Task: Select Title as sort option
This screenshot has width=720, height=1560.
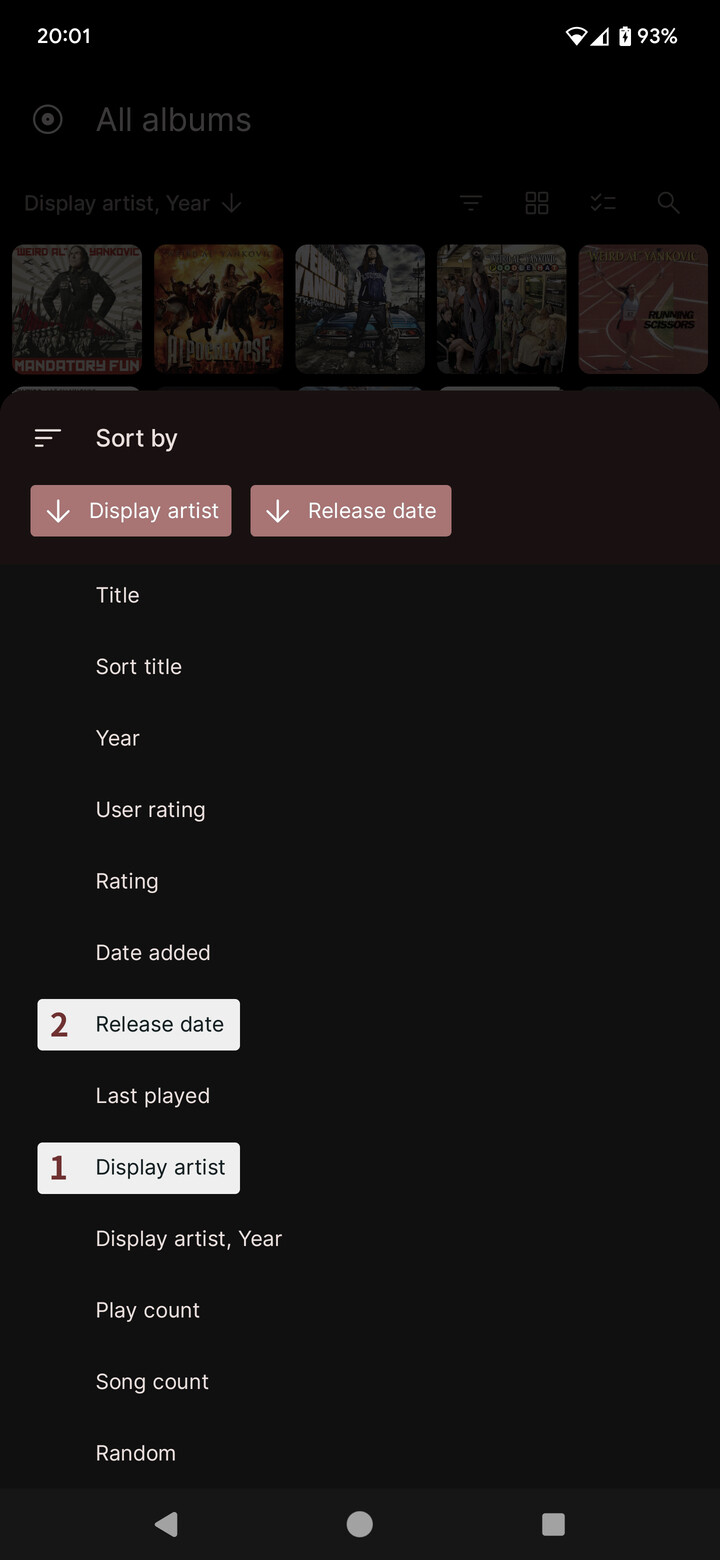Action: 118,595
